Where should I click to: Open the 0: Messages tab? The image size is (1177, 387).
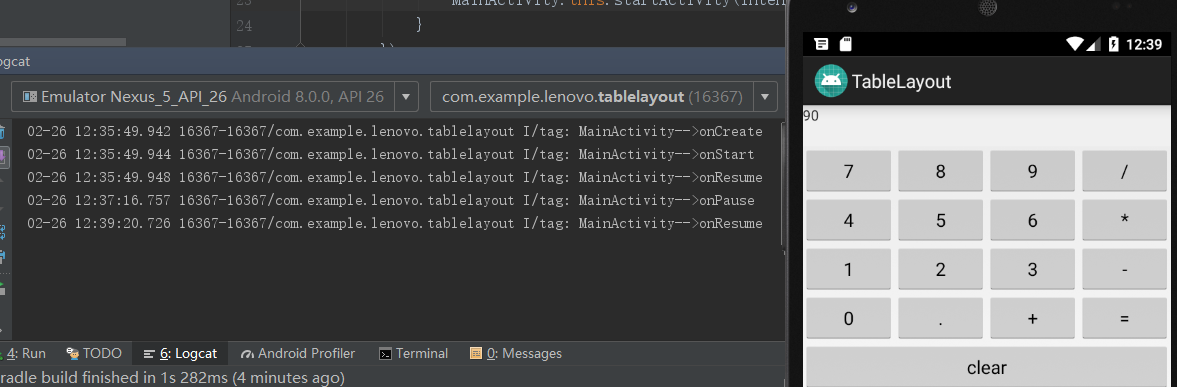[516, 353]
